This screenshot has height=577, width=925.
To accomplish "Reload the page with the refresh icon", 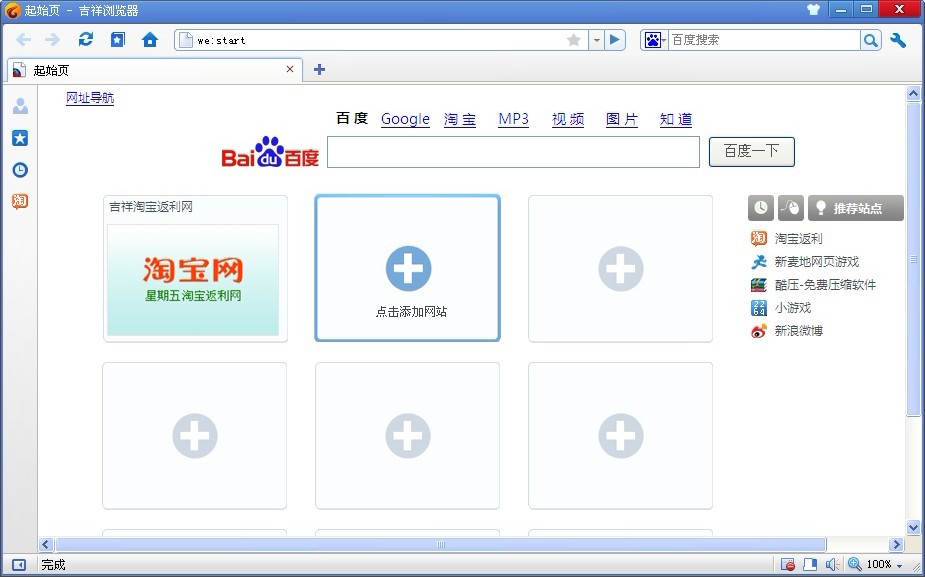I will [86, 40].
